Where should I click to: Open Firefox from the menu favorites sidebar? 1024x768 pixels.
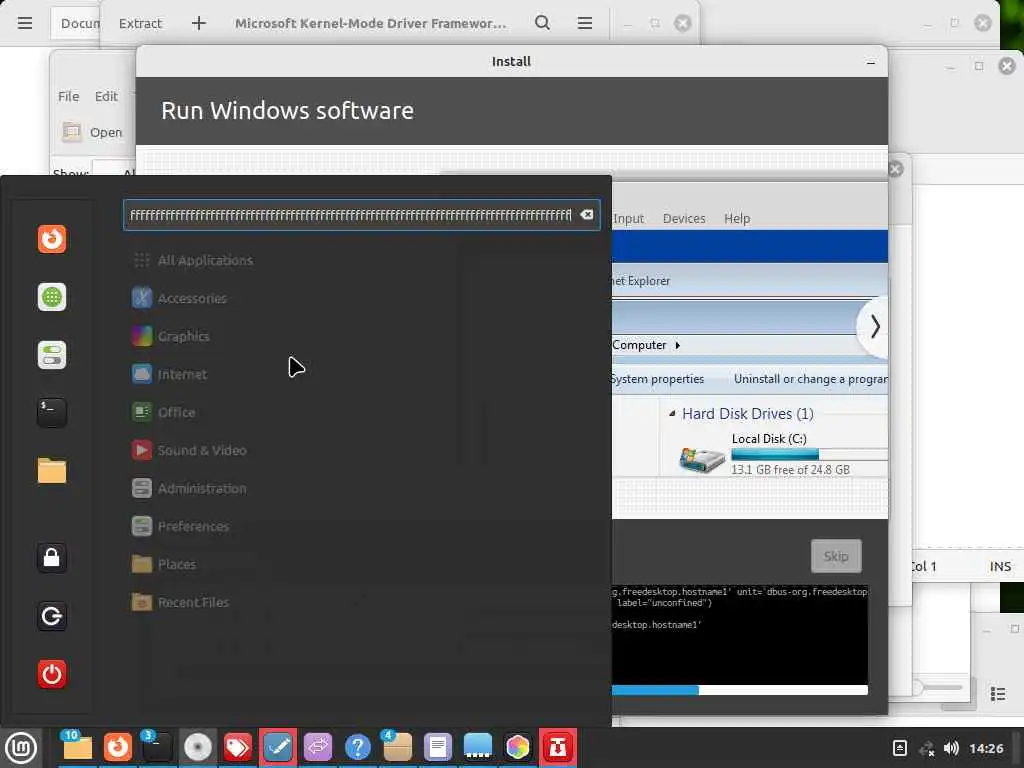52,238
